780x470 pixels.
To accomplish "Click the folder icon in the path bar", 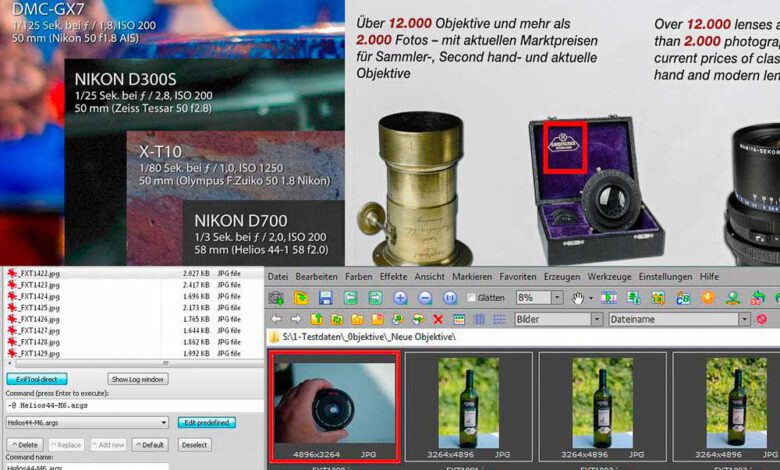I will point(274,337).
